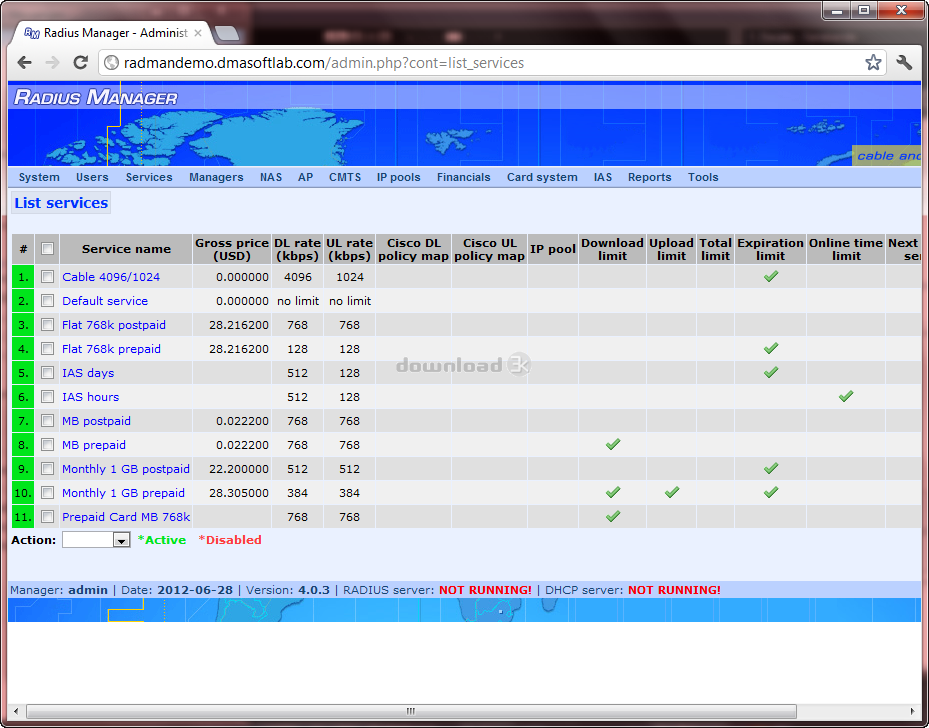The image size is (929, 728).
Task: Reload the page with refresh icon
Action: click(x=82, y=63)
